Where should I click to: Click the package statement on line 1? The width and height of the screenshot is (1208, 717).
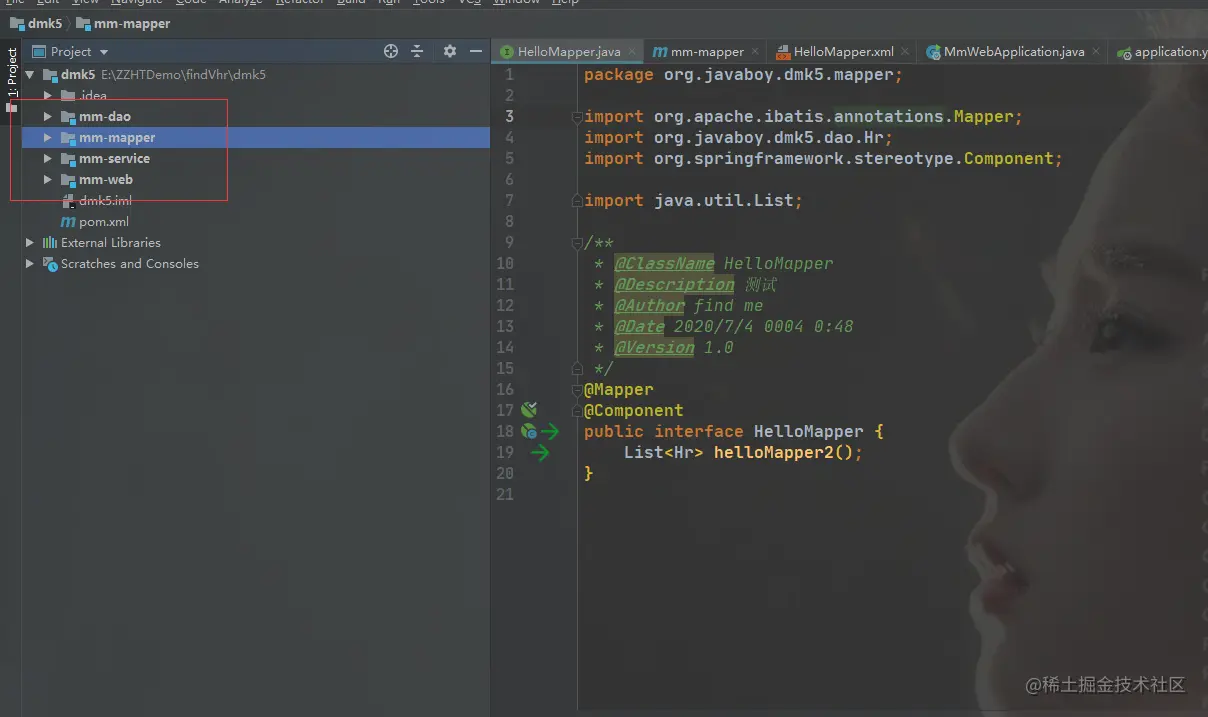coord(744,75)
